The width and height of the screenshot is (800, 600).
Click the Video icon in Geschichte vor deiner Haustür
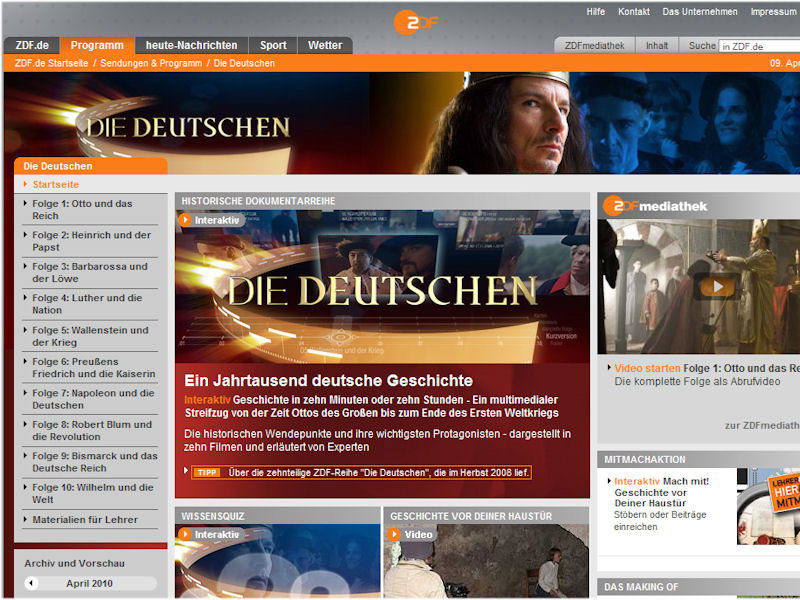coord(393,534)
